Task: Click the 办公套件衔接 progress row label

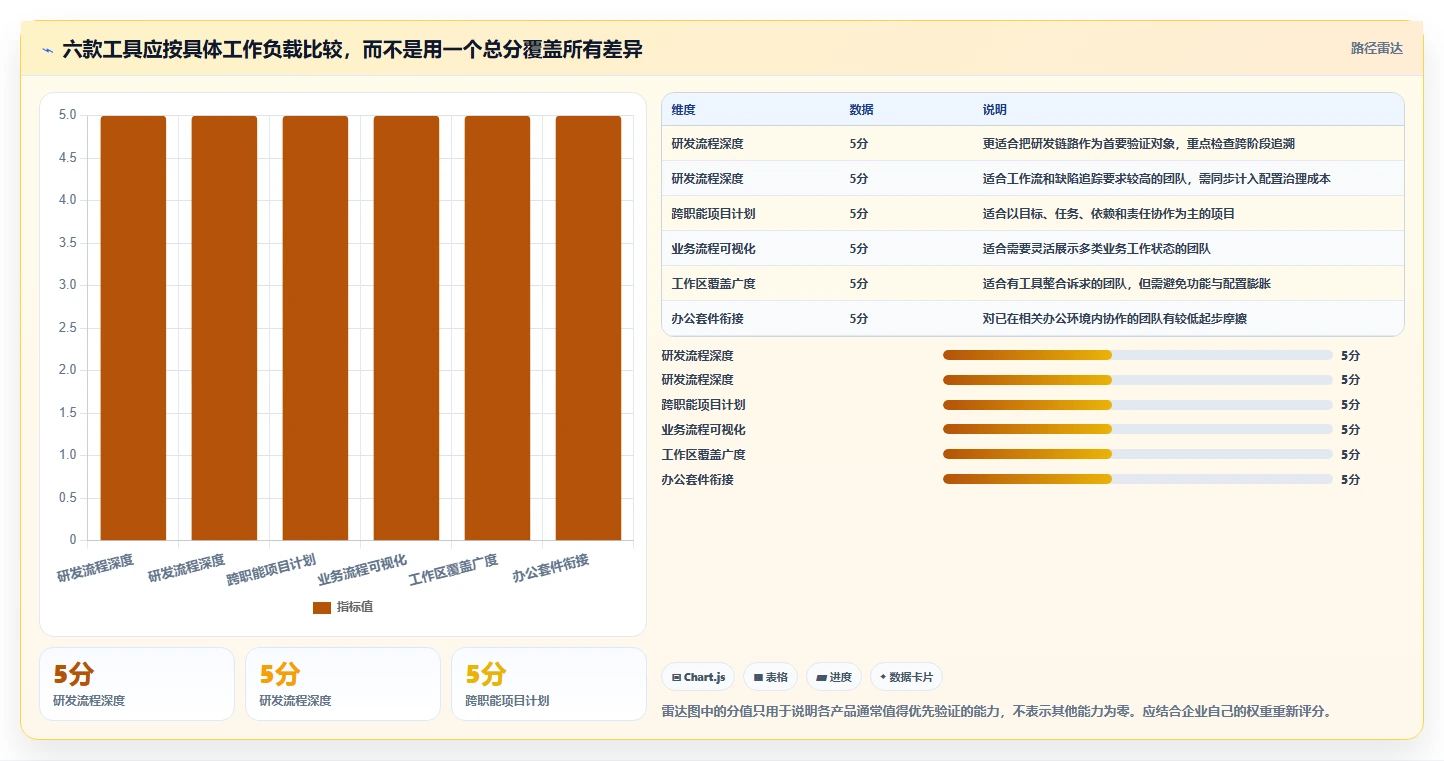Action: [697, 480]
